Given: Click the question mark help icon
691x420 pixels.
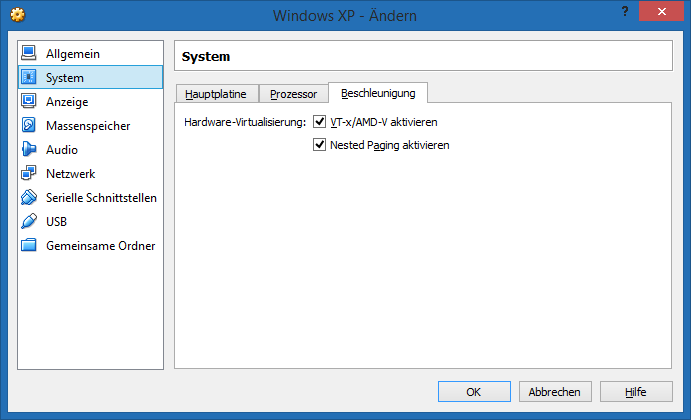Looking at the screenshot, I should (x=625, y=11).
